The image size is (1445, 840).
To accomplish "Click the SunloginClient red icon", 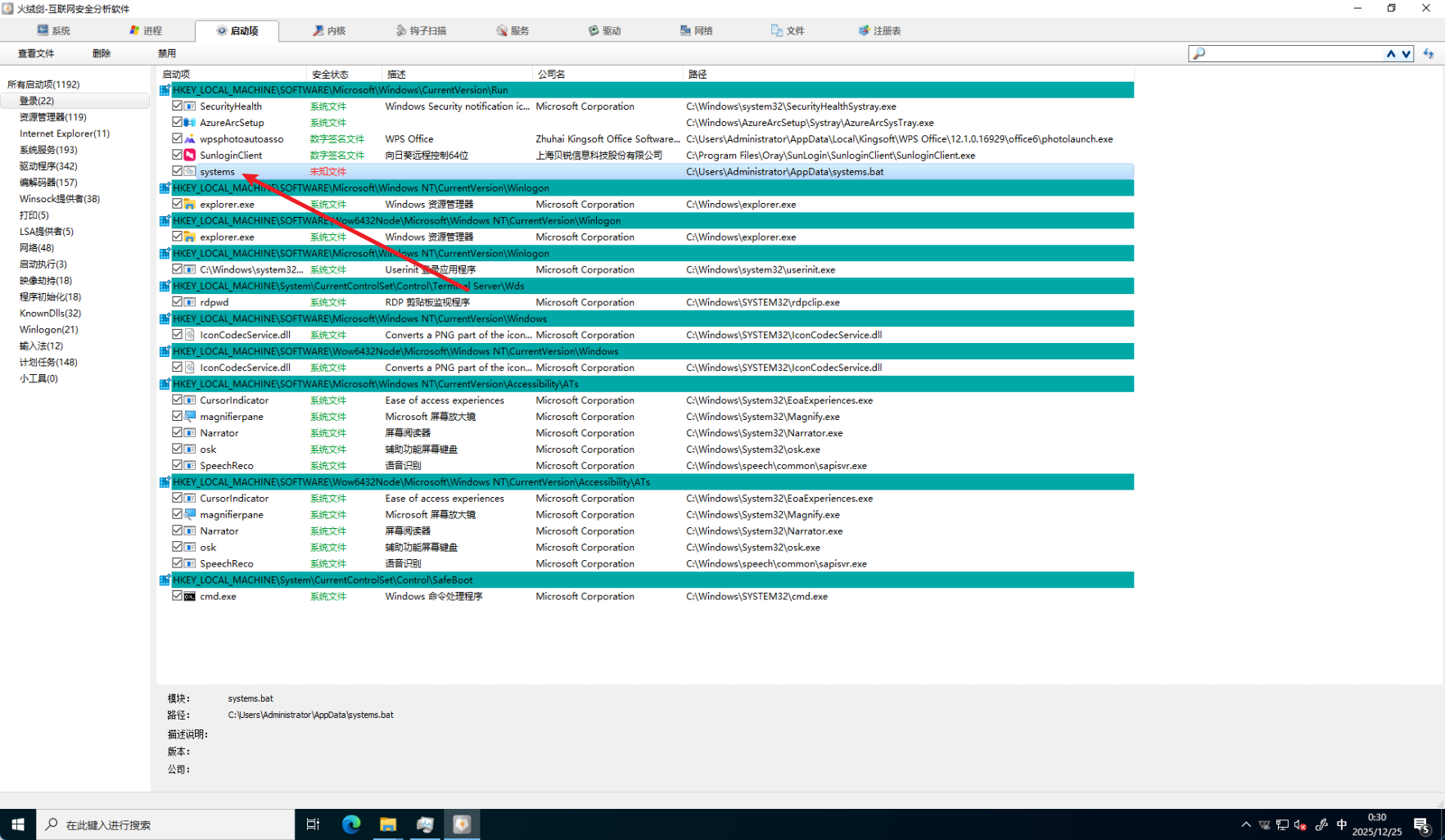I will coord(190,155).
